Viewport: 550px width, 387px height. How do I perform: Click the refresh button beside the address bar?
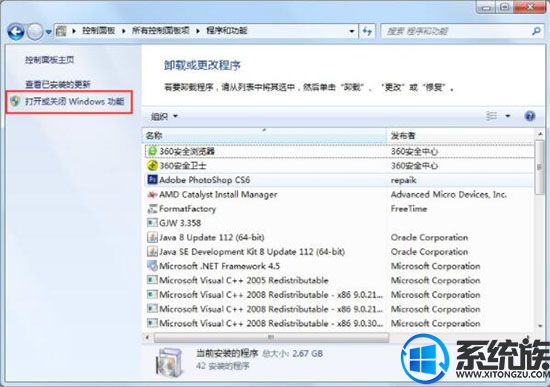[x=367, y=31]
